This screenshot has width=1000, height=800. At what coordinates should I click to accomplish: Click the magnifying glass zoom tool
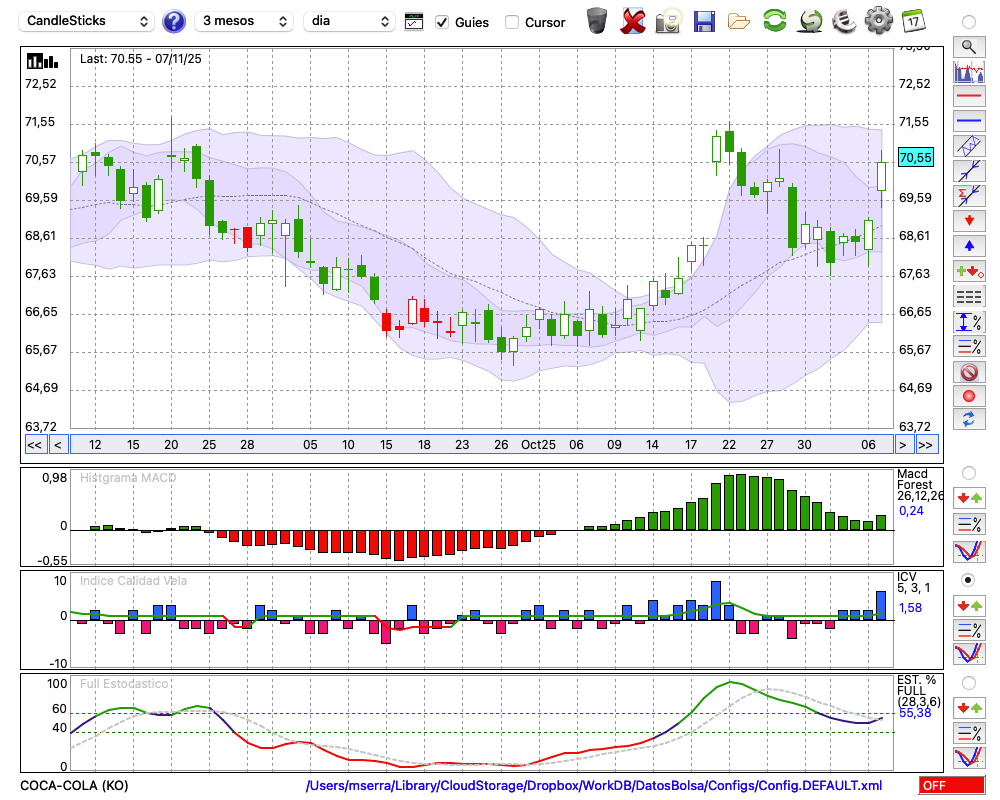pos(968,46)
